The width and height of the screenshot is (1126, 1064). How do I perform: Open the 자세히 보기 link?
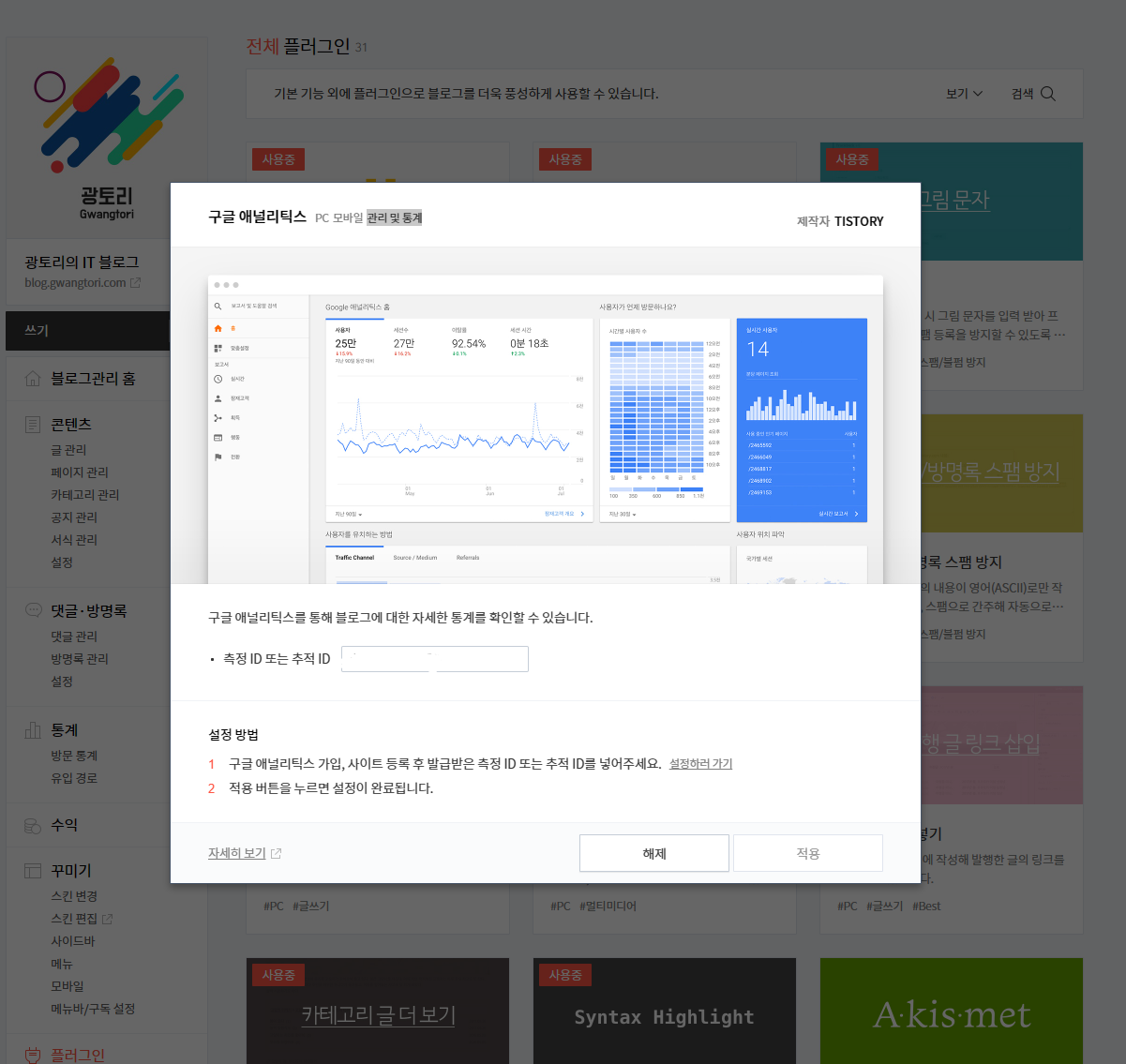pos(237,853)
